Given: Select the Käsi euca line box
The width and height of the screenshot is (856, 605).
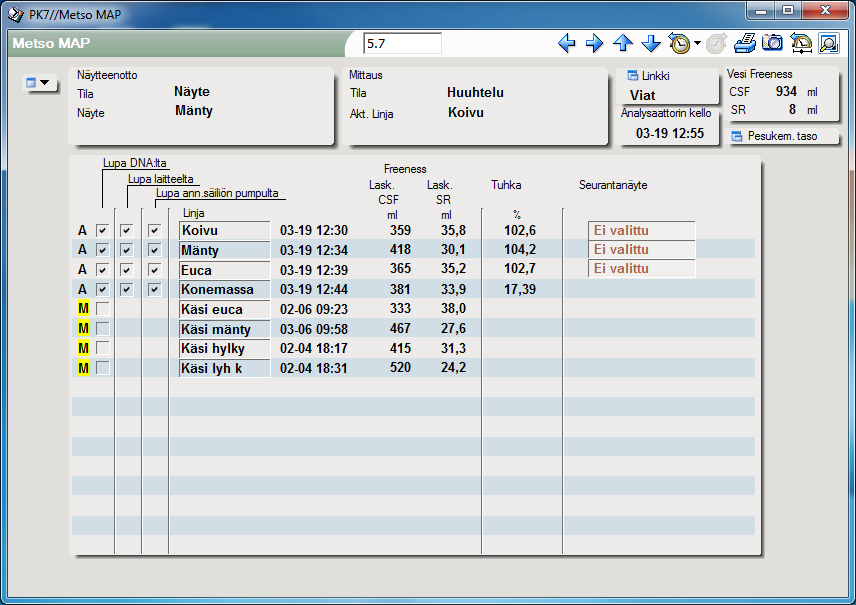Looking at the screenshot, I should tap(224, 309).
